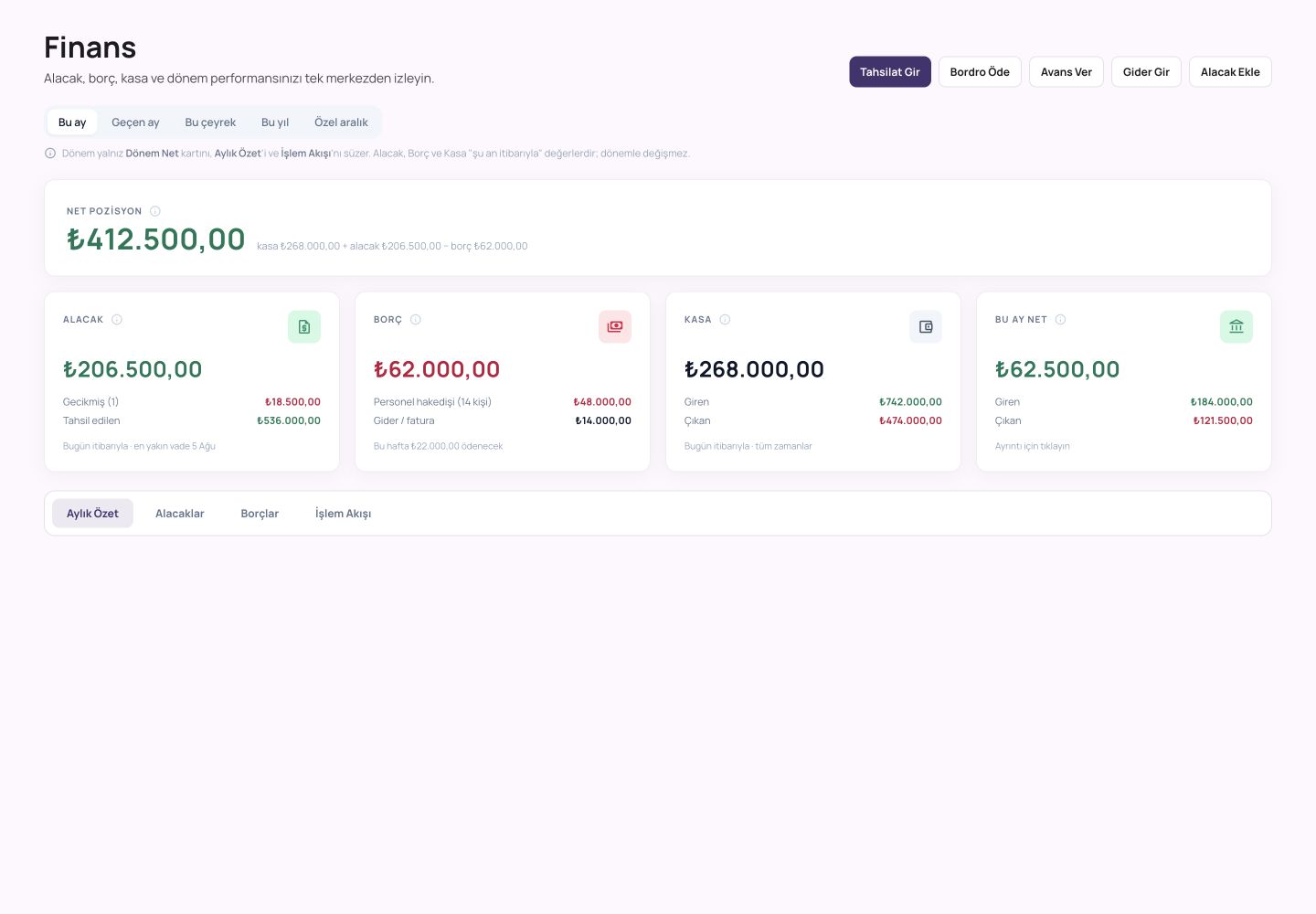Select the Bu yıl period filter
Image resolution: width=1316 pixels, height=914 pixels.
point(275,122)
